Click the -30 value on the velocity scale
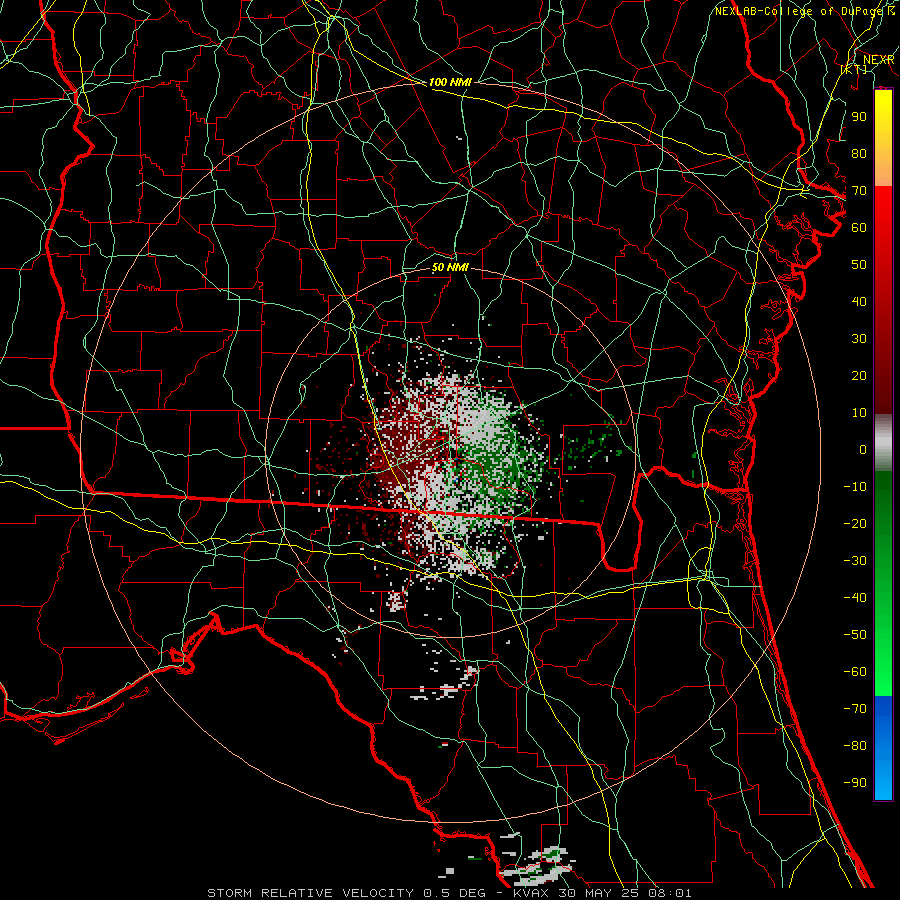 pyautogui.click(x=855, y=561)
